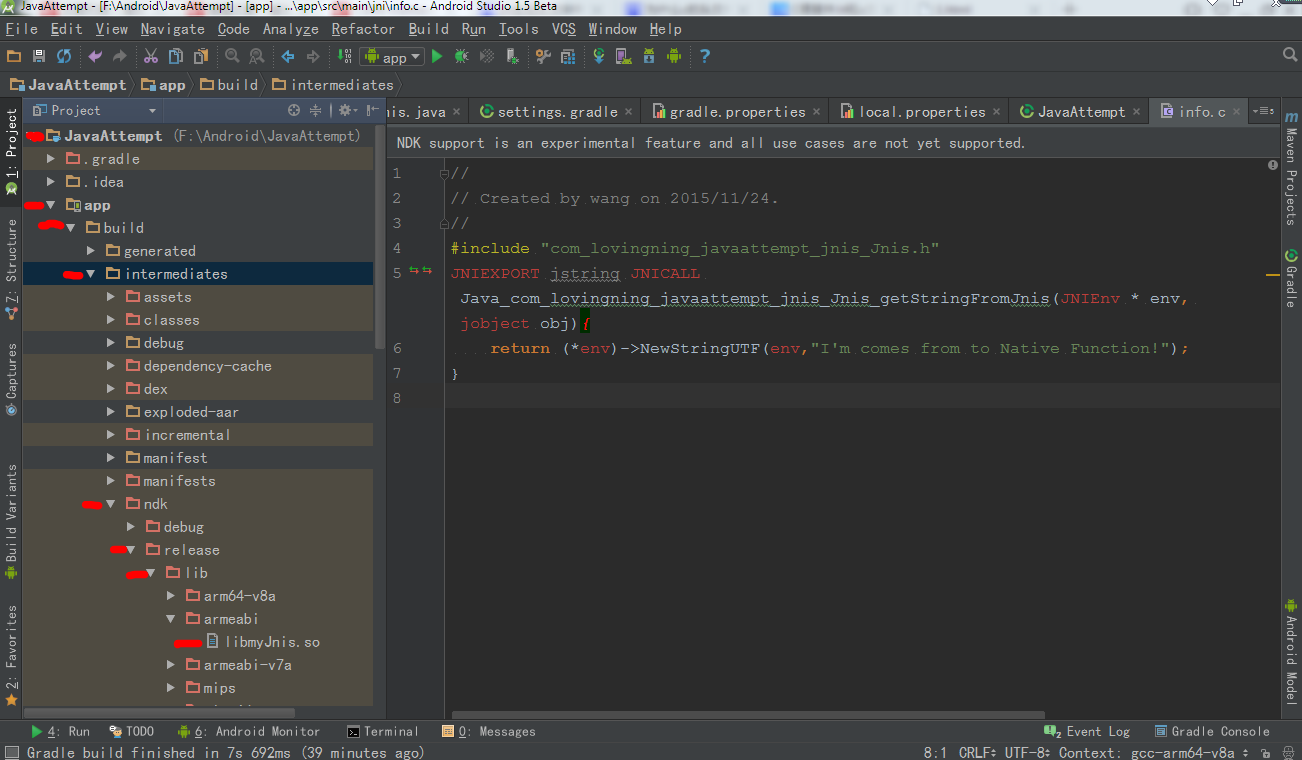This screenshot has height=760, width=1302.
Task: Open the AVD Manager icon
Action: click(x=624, y=57)
